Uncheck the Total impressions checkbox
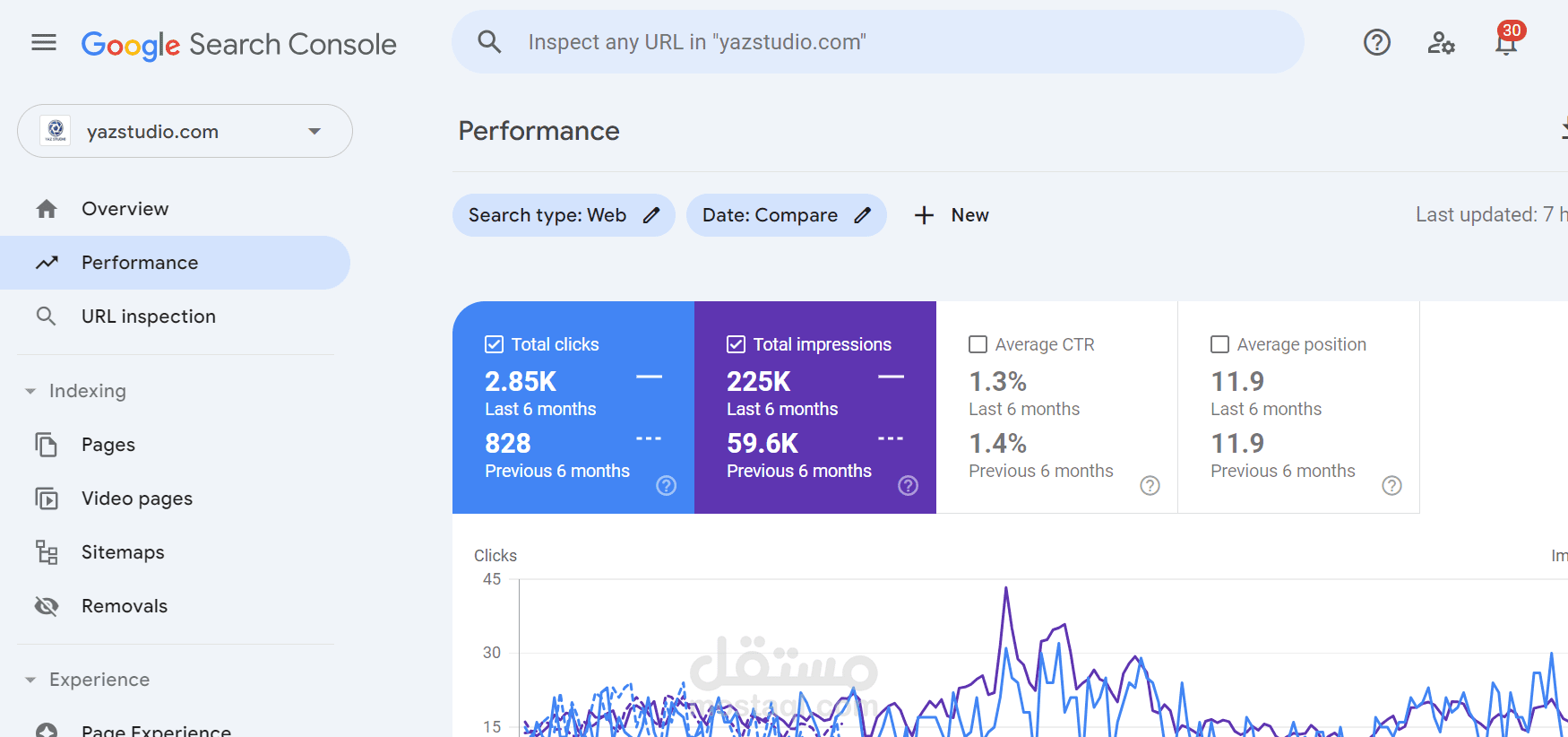This screenshot has width=1568, height=737. pyautogui.click(x=736, y=344)
